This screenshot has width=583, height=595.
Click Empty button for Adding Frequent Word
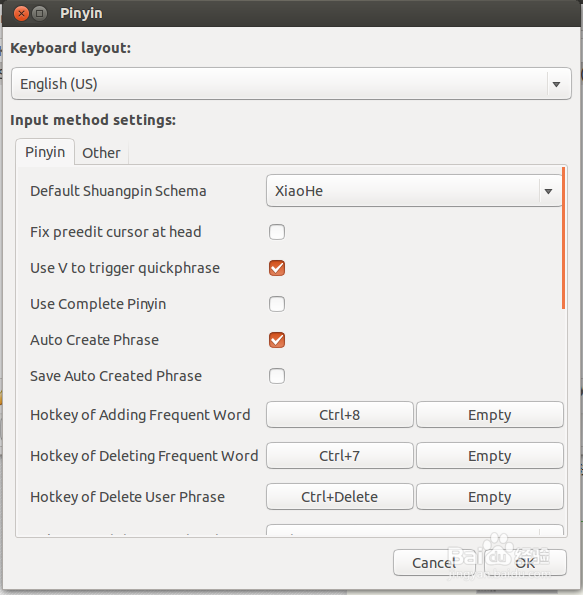490,415
